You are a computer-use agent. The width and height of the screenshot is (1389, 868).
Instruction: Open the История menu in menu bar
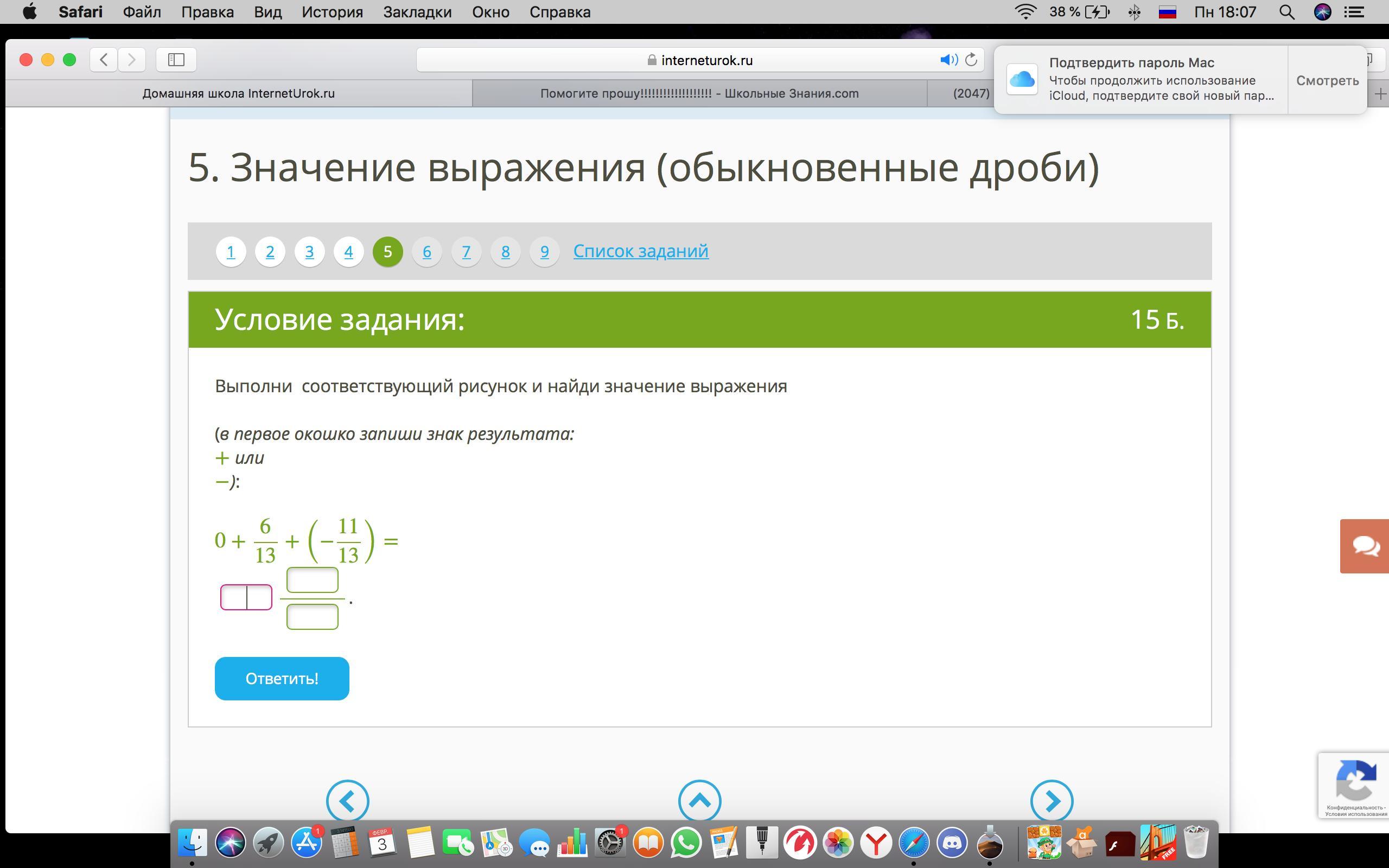pos(332,12)
